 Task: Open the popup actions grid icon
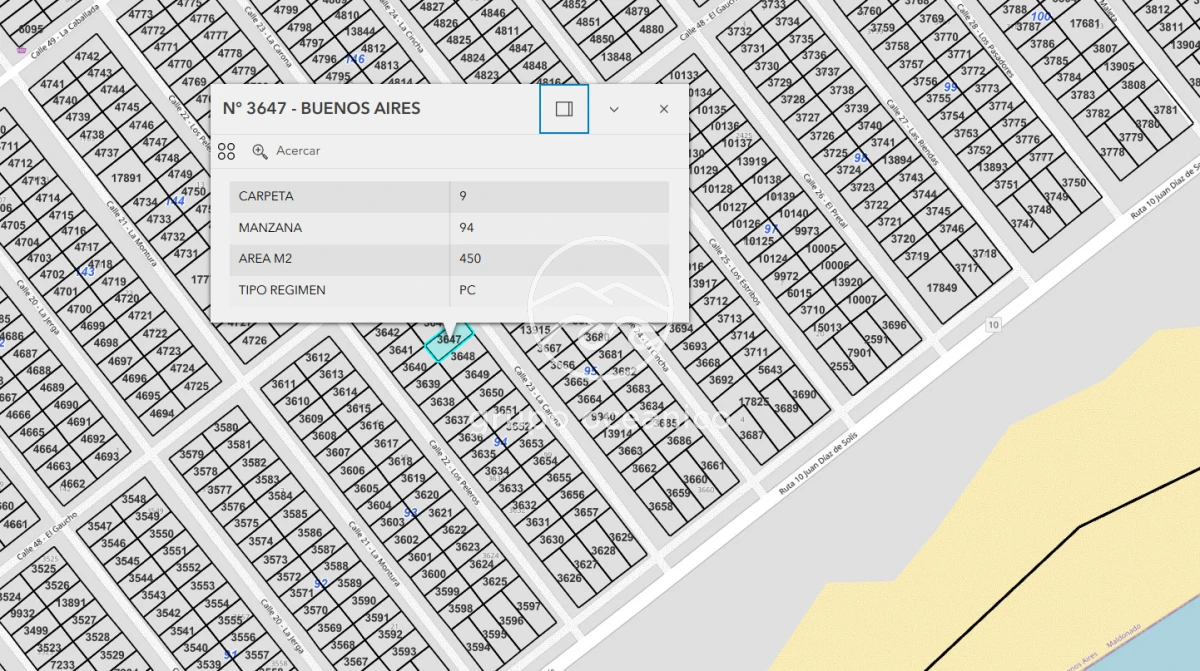226,151
